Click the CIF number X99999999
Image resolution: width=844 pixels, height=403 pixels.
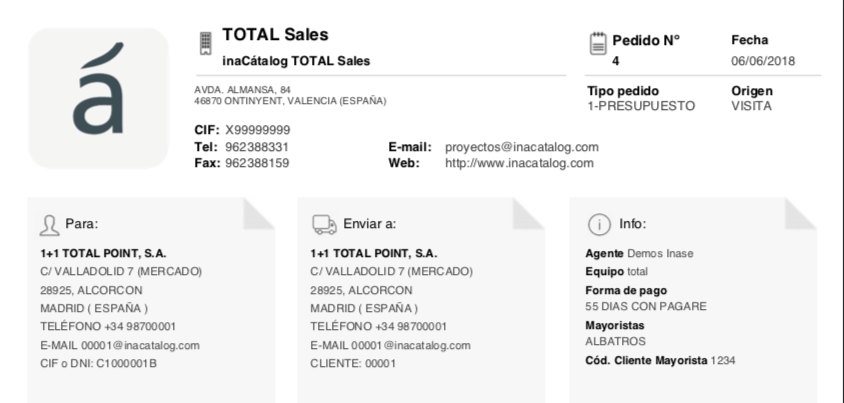coord(258,130)
